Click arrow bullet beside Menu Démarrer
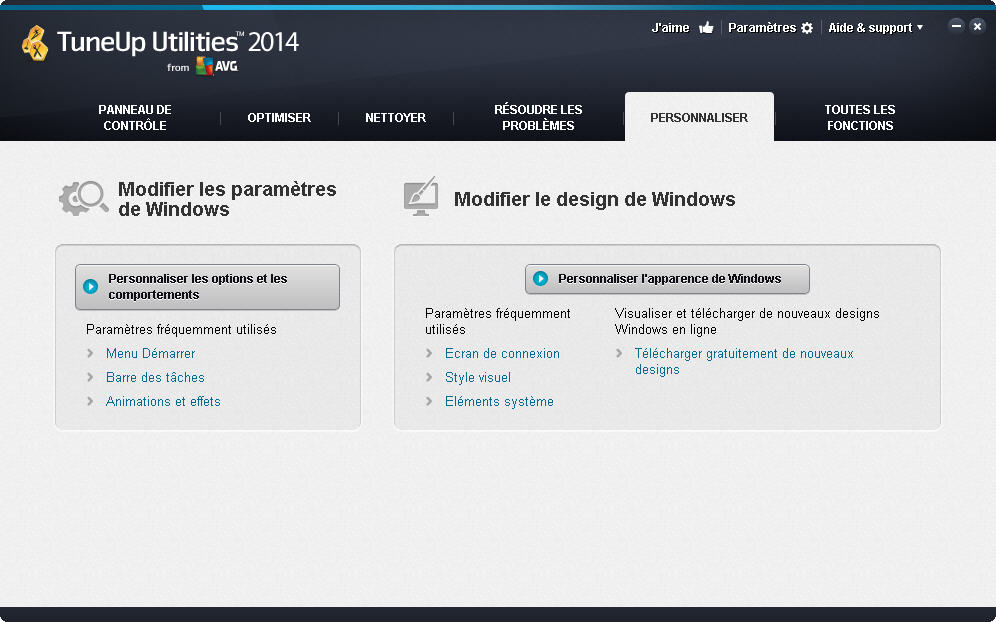The height and width of the screenshot is (622, 996). [90, 353]
